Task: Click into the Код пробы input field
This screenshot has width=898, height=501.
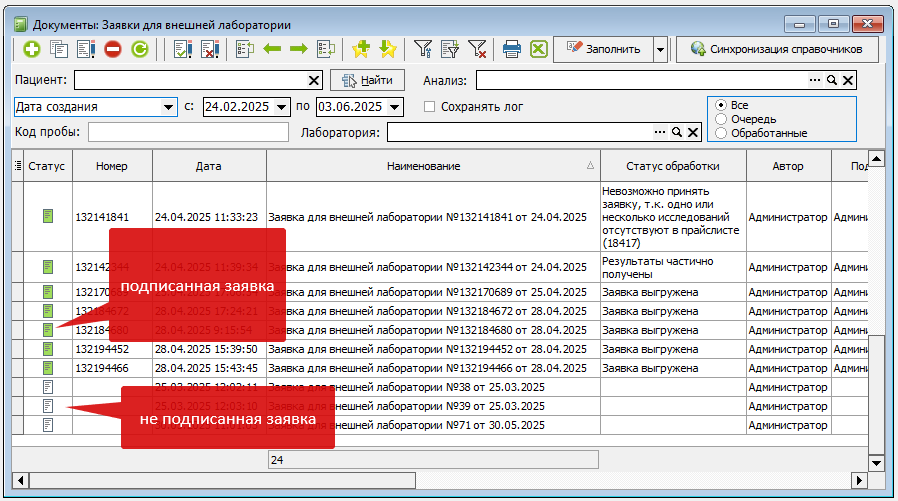Action: 188,132
